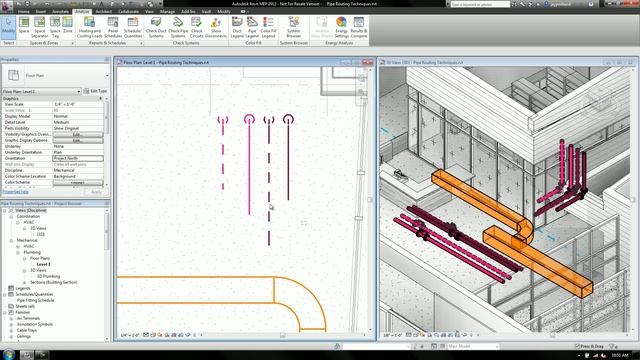This screenshot has height=360, width=640.
Task: Click the Apply button in Properties
Action: [x=96, y=191]
